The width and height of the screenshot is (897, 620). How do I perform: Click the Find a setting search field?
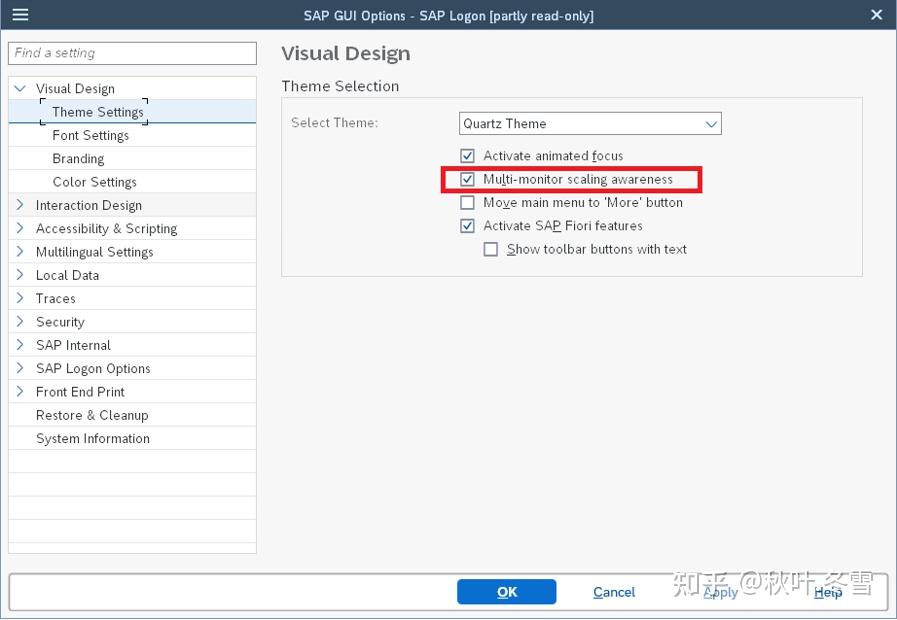(x=131, y=52)
